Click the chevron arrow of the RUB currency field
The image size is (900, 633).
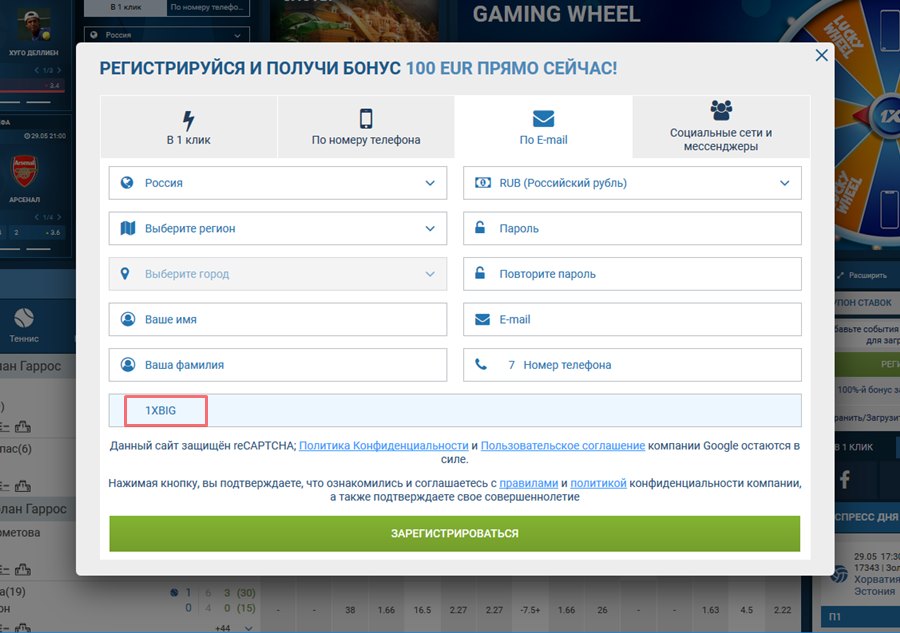tap(785, 183)
